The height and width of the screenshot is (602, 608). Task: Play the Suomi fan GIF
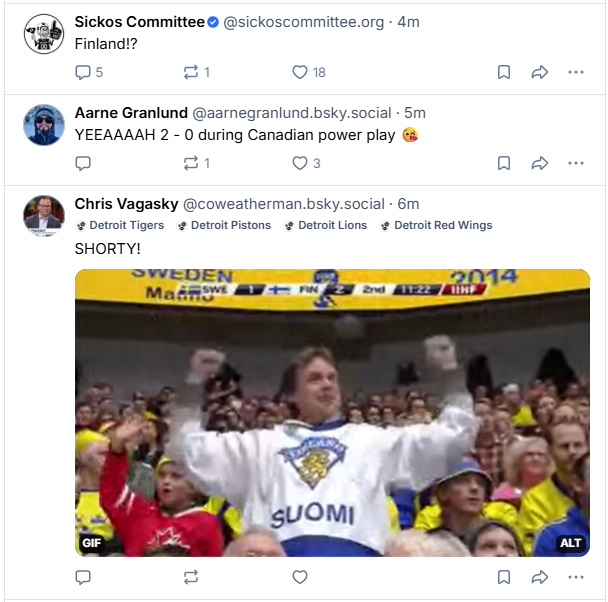click(x=332, y=412)
